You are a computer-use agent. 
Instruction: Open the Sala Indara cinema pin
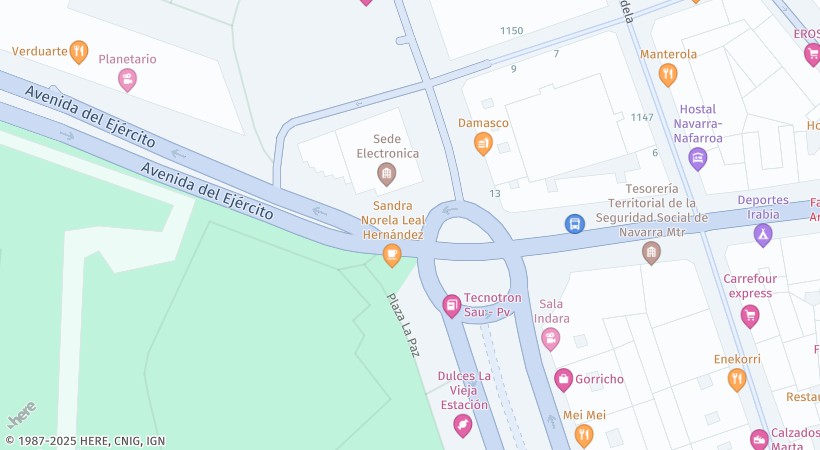pyautogui.click(x=550, y=339)
